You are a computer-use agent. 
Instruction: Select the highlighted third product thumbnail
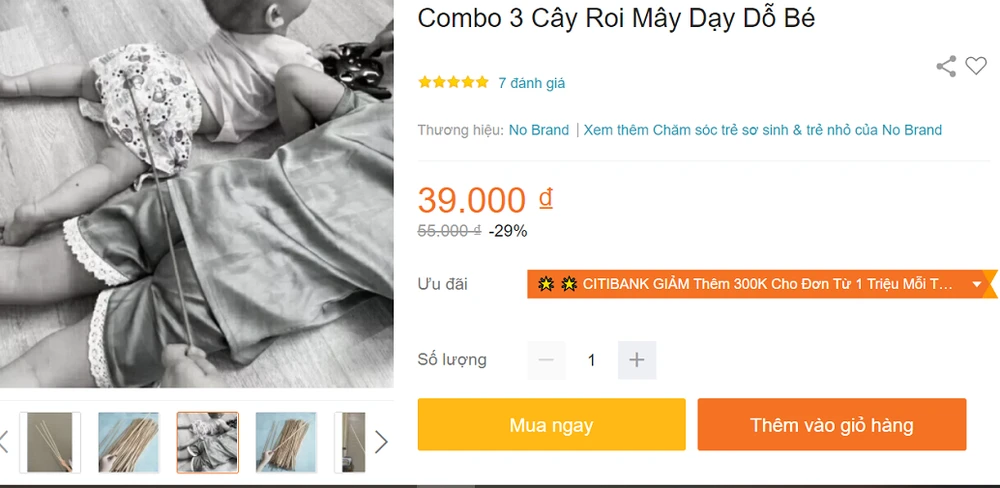click(208, 442)
